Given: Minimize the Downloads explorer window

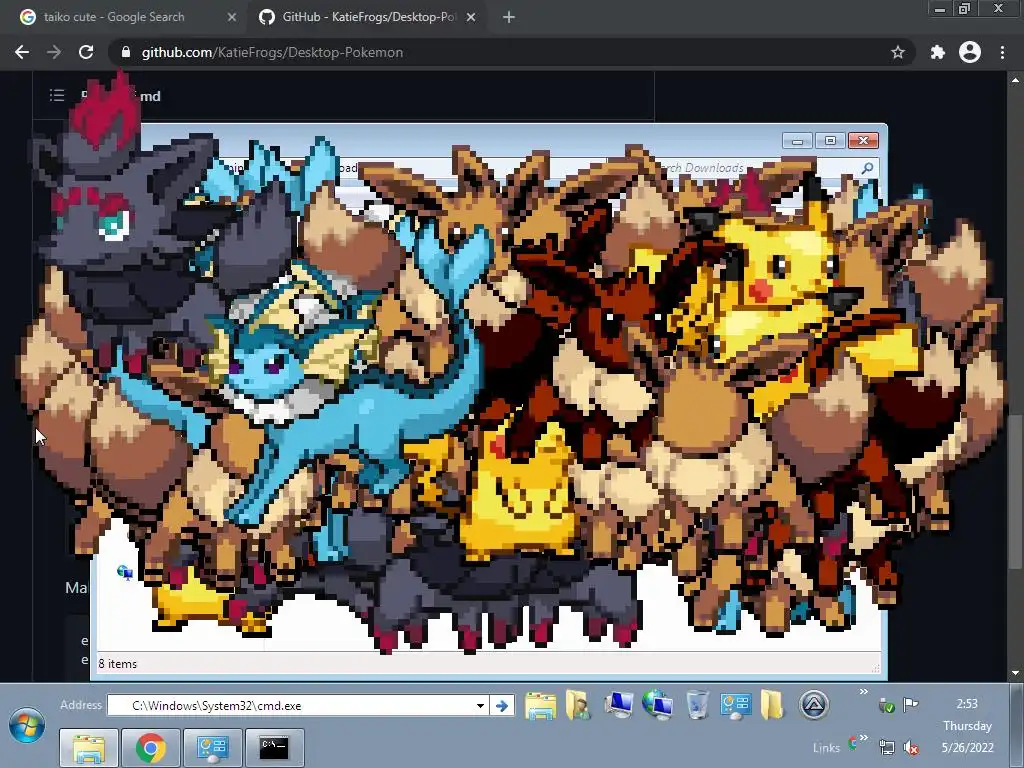Looking at the screenshot, I should pyautogui.click(x=797, y=140).
